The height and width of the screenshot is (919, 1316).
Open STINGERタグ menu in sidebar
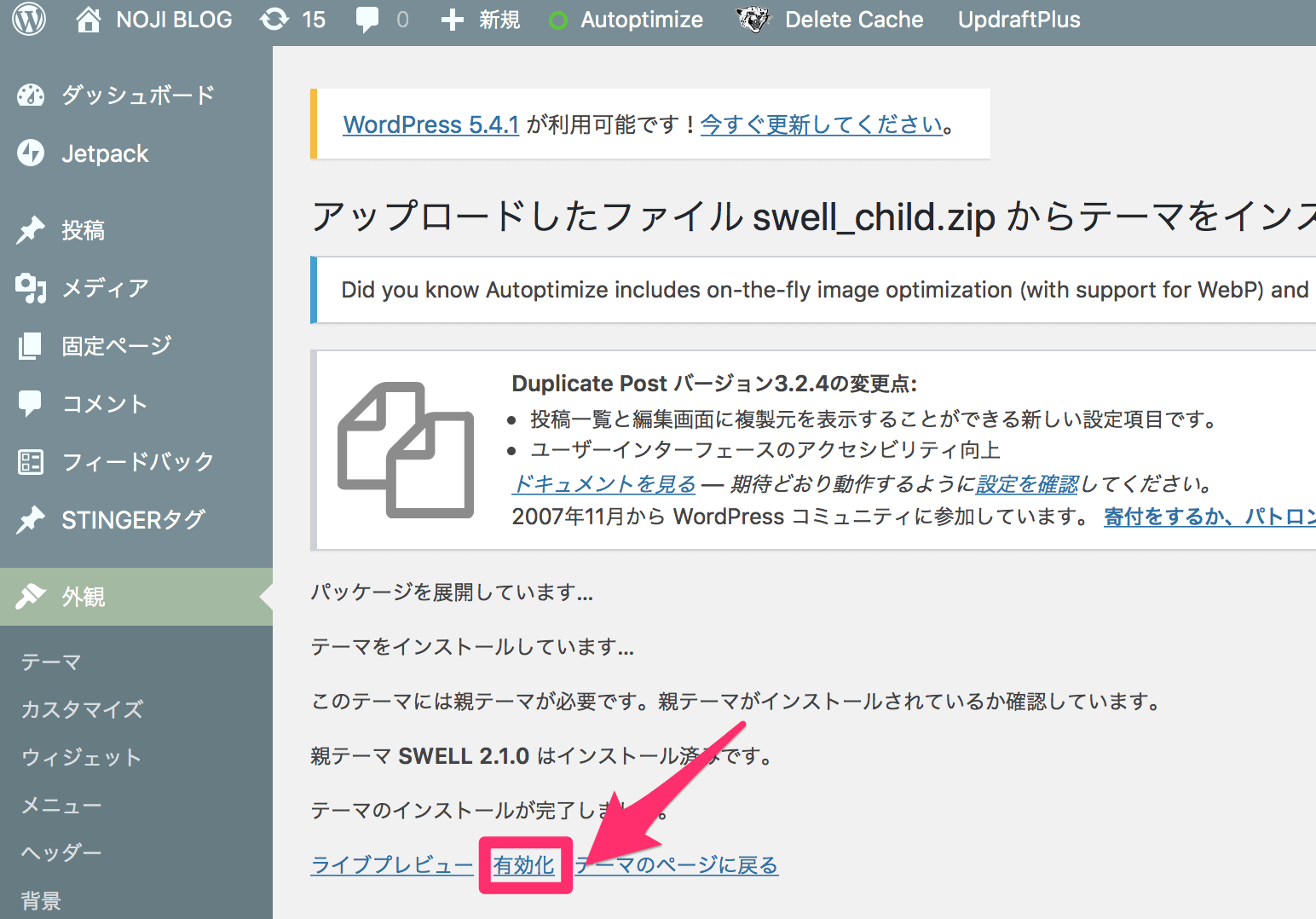[133, 520]
